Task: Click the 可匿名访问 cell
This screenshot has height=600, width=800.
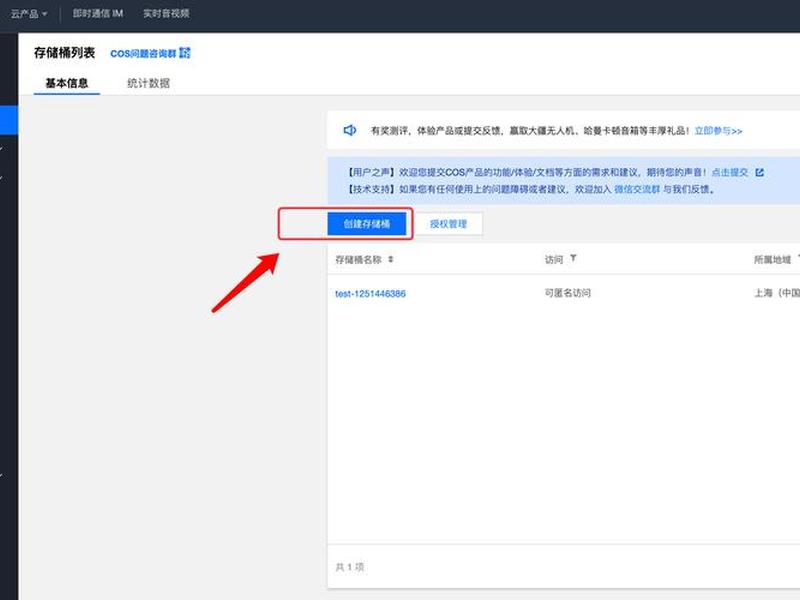Action: point(568,293)
